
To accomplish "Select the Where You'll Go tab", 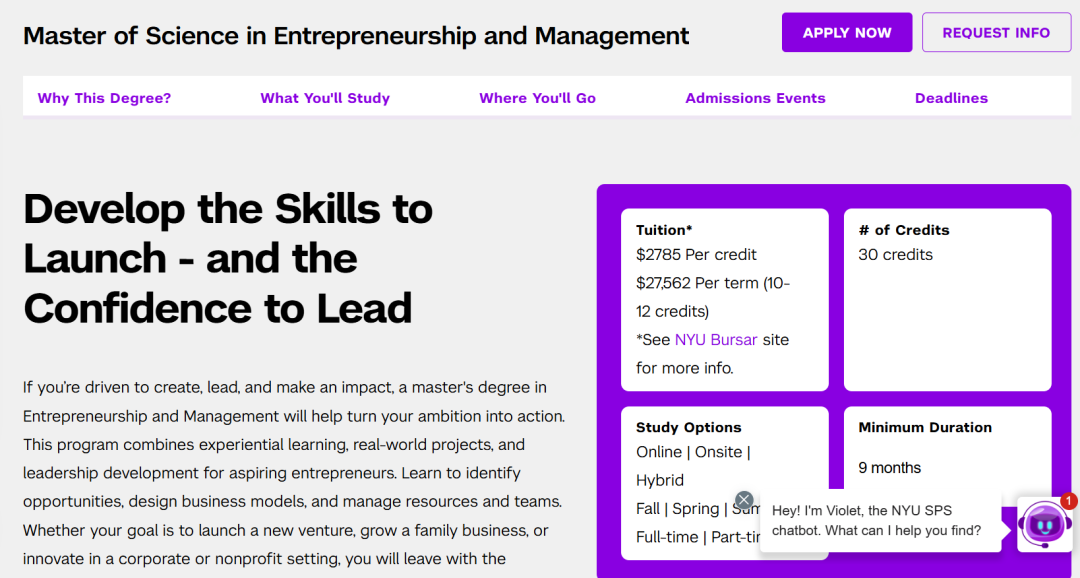I will tap(537, 98).
